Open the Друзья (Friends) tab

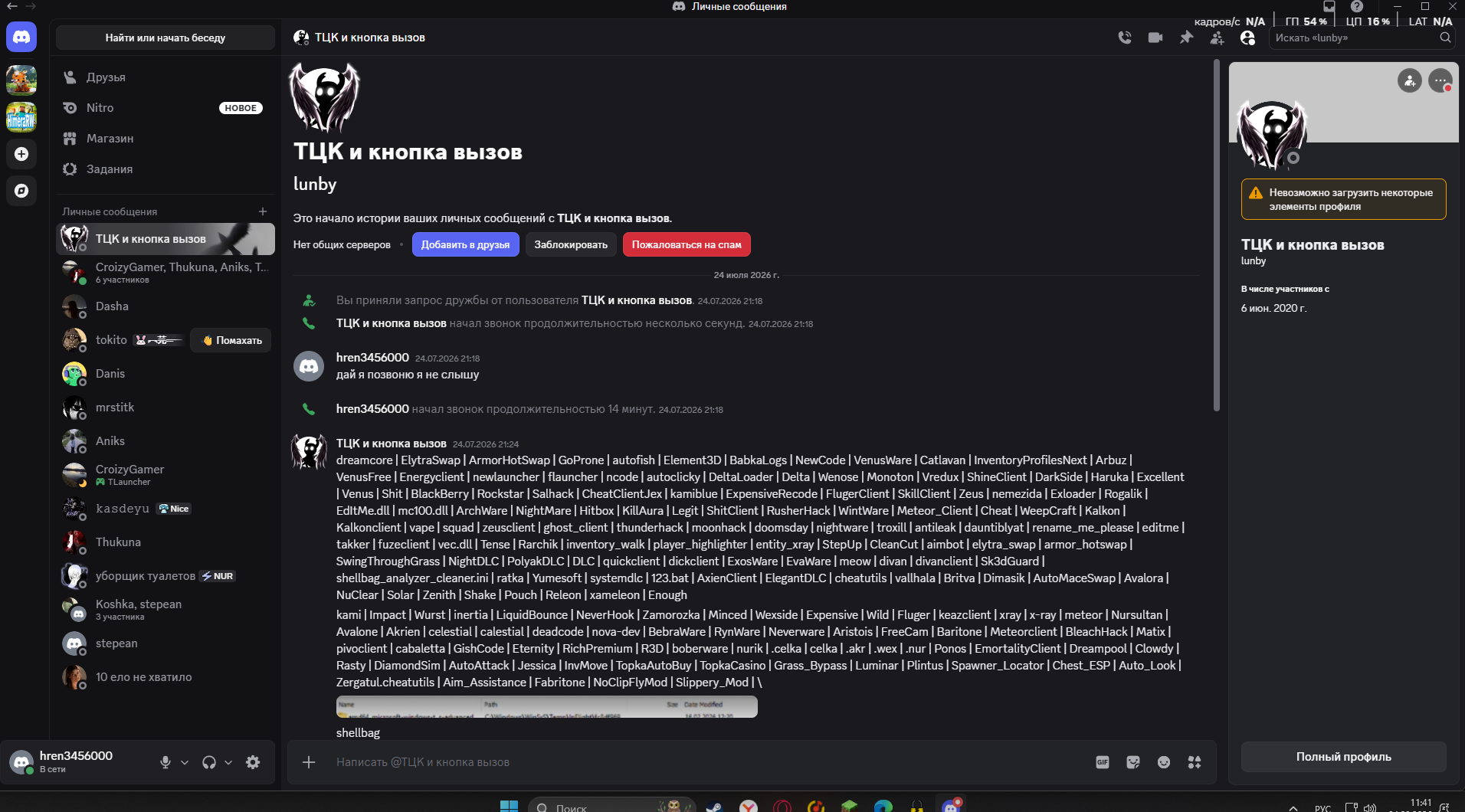[x=166, y=77]
